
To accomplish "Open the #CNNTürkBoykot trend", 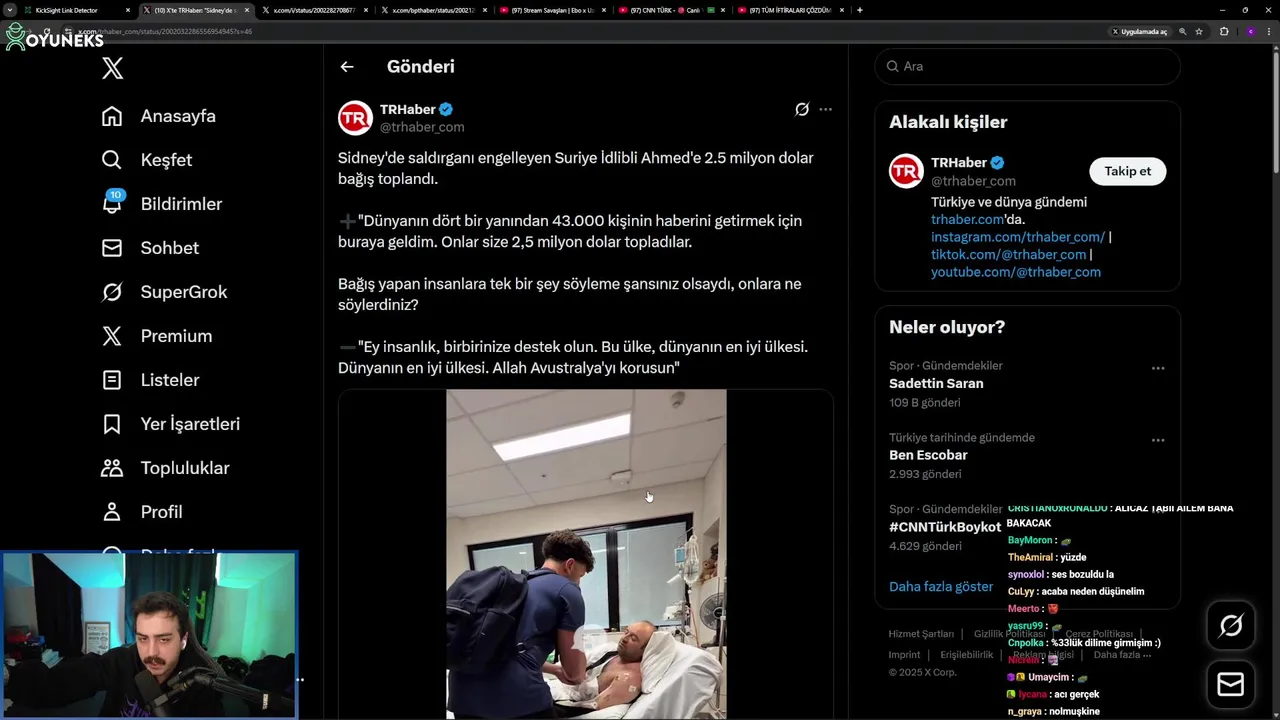I will coord(945,527).
